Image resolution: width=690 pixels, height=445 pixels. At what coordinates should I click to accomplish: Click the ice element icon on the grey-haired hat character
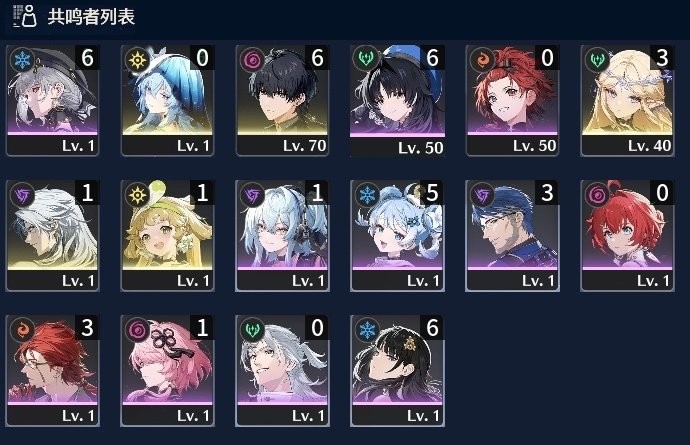[22, 59]
